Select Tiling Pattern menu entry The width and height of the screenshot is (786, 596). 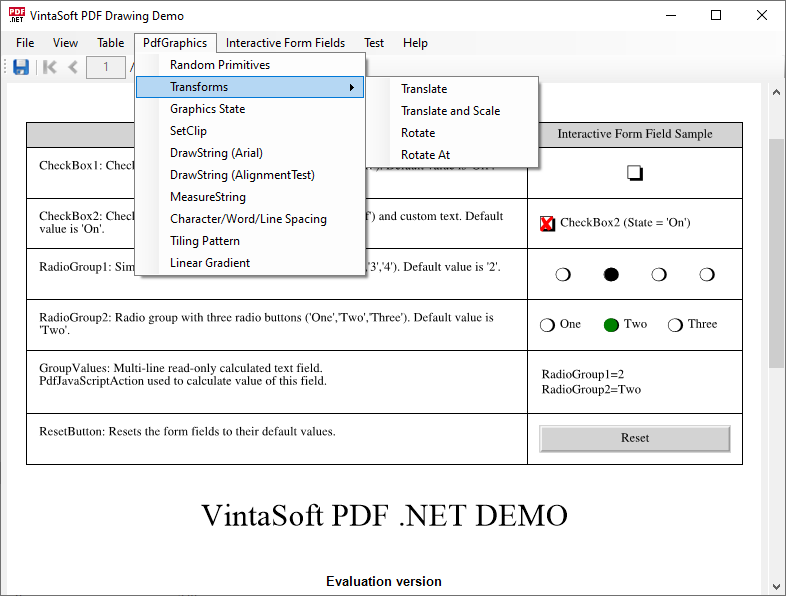click(204, 241)
